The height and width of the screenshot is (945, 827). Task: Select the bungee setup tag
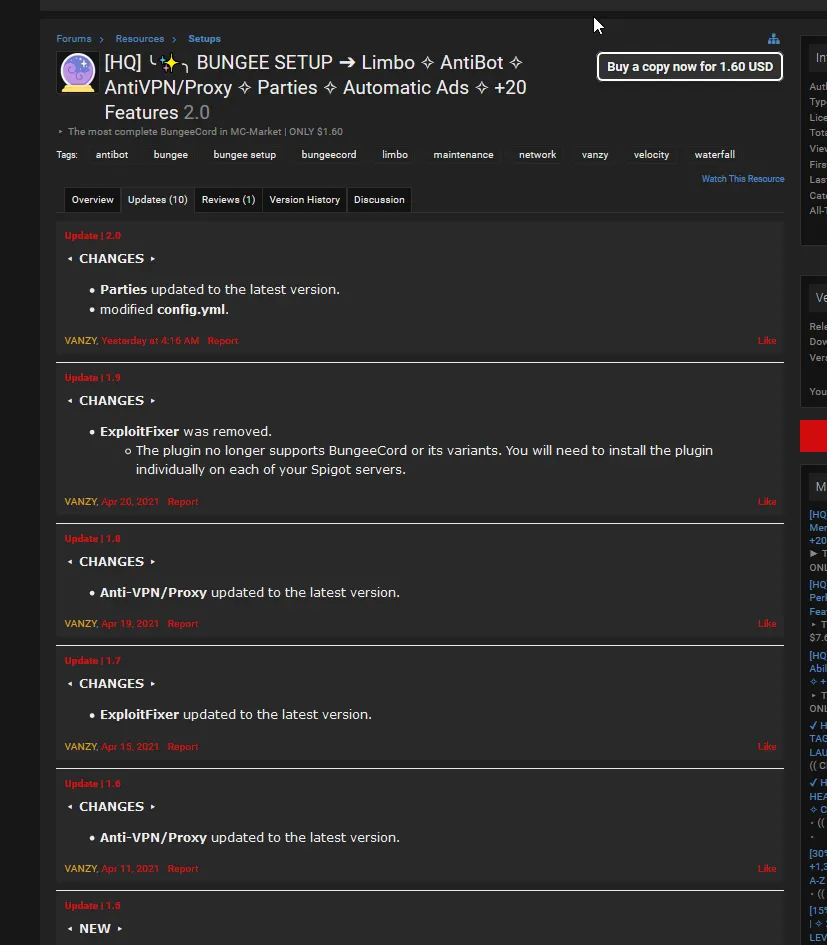pyautogui.click(x=245, y=155)
